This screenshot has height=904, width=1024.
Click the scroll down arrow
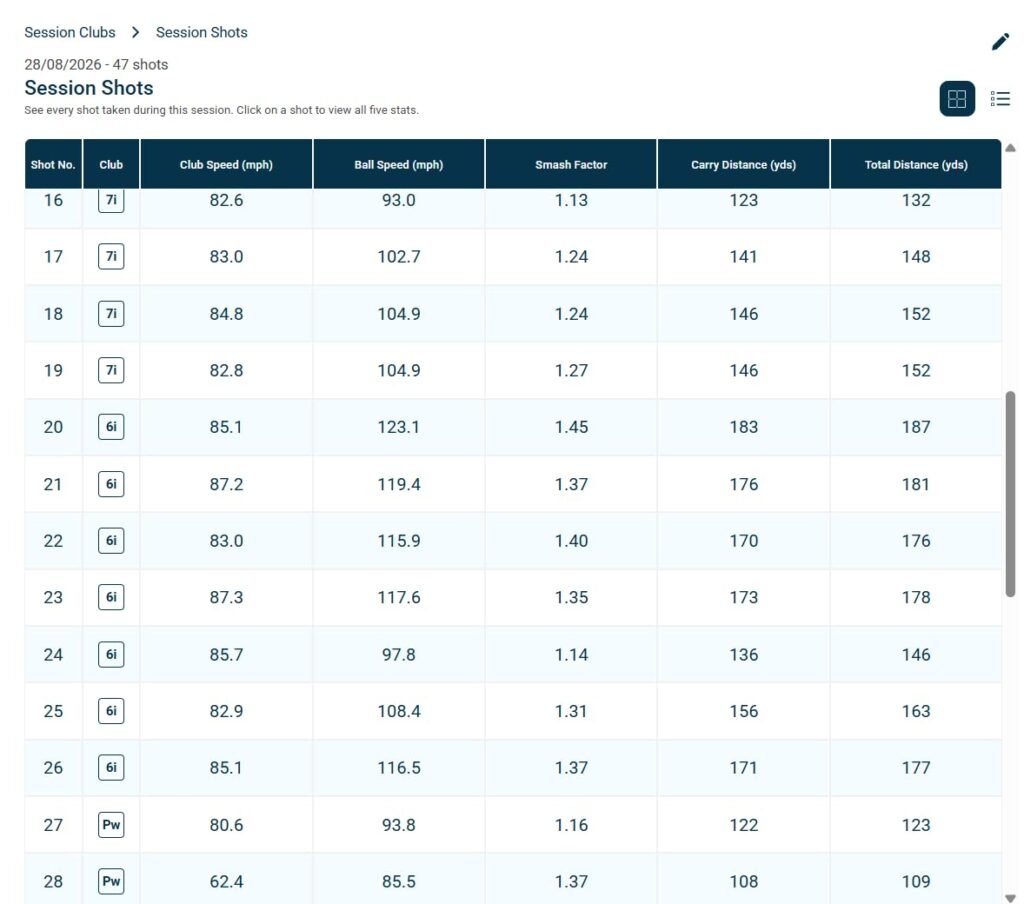click(x=1010, y=898)
